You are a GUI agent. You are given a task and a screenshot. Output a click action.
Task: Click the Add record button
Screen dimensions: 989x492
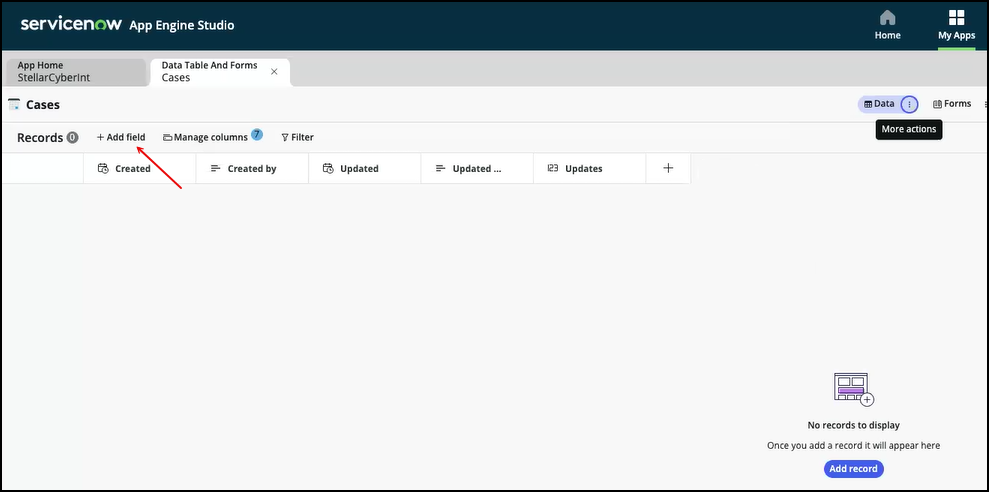(853, 469)
